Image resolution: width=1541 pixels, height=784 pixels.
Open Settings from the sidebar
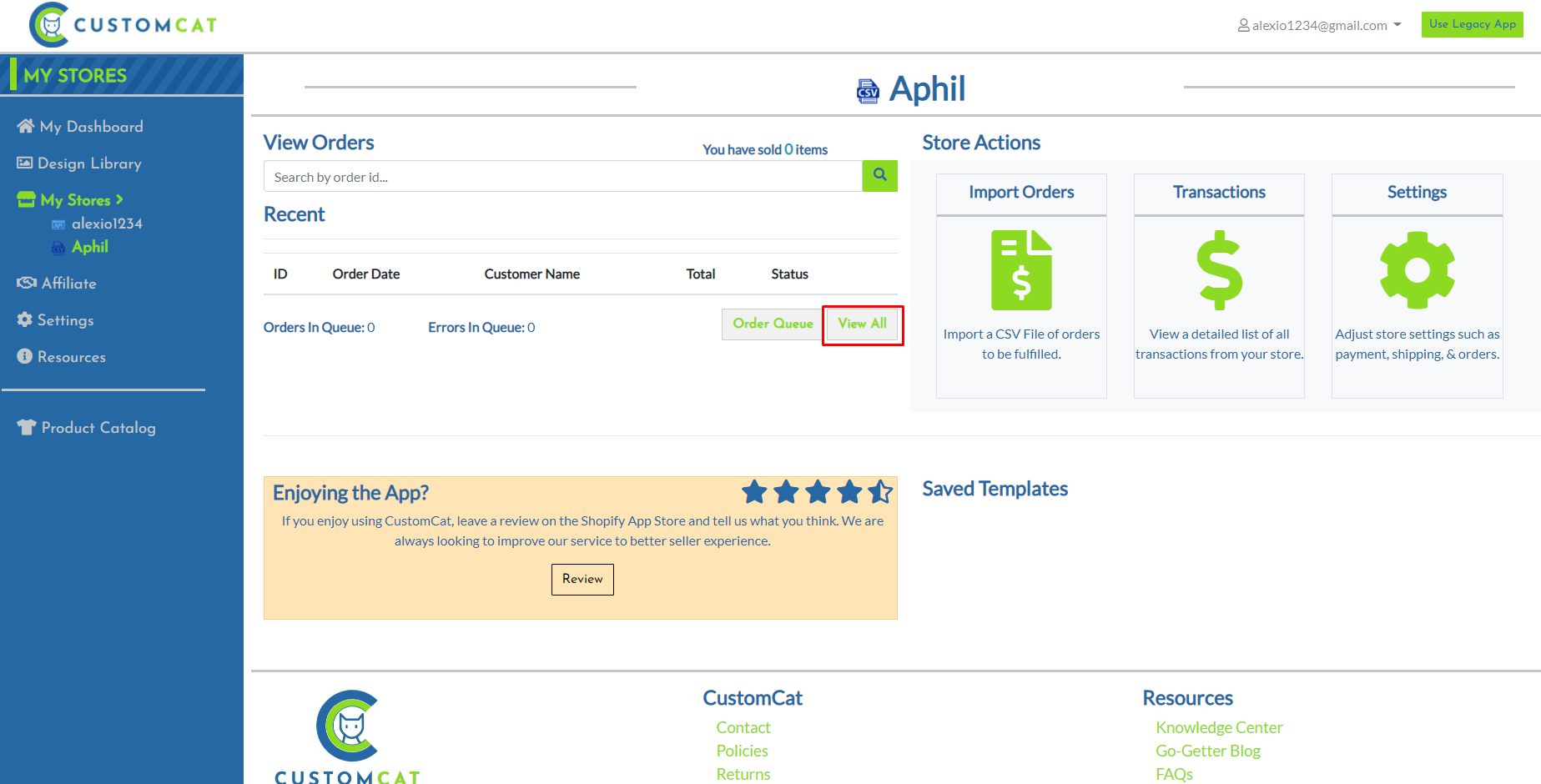65,320
